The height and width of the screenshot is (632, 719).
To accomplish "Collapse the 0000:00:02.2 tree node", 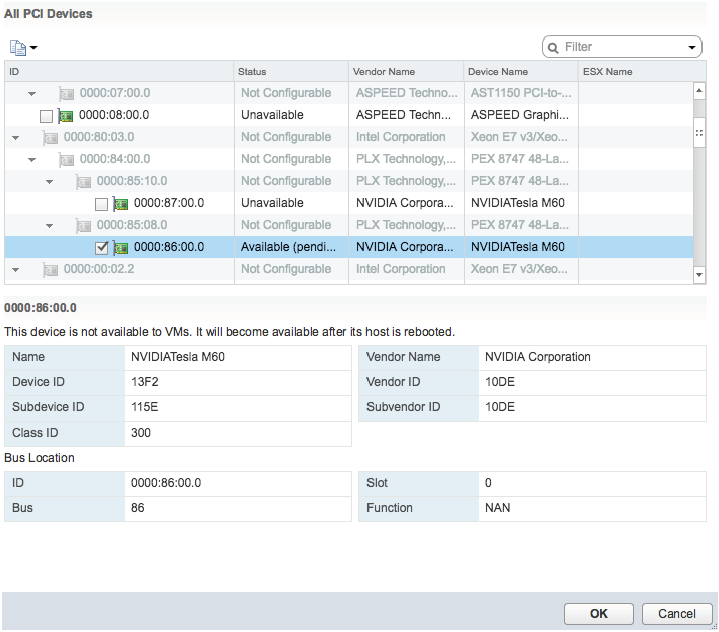I will pyautogui.click(x=16, y=270).
